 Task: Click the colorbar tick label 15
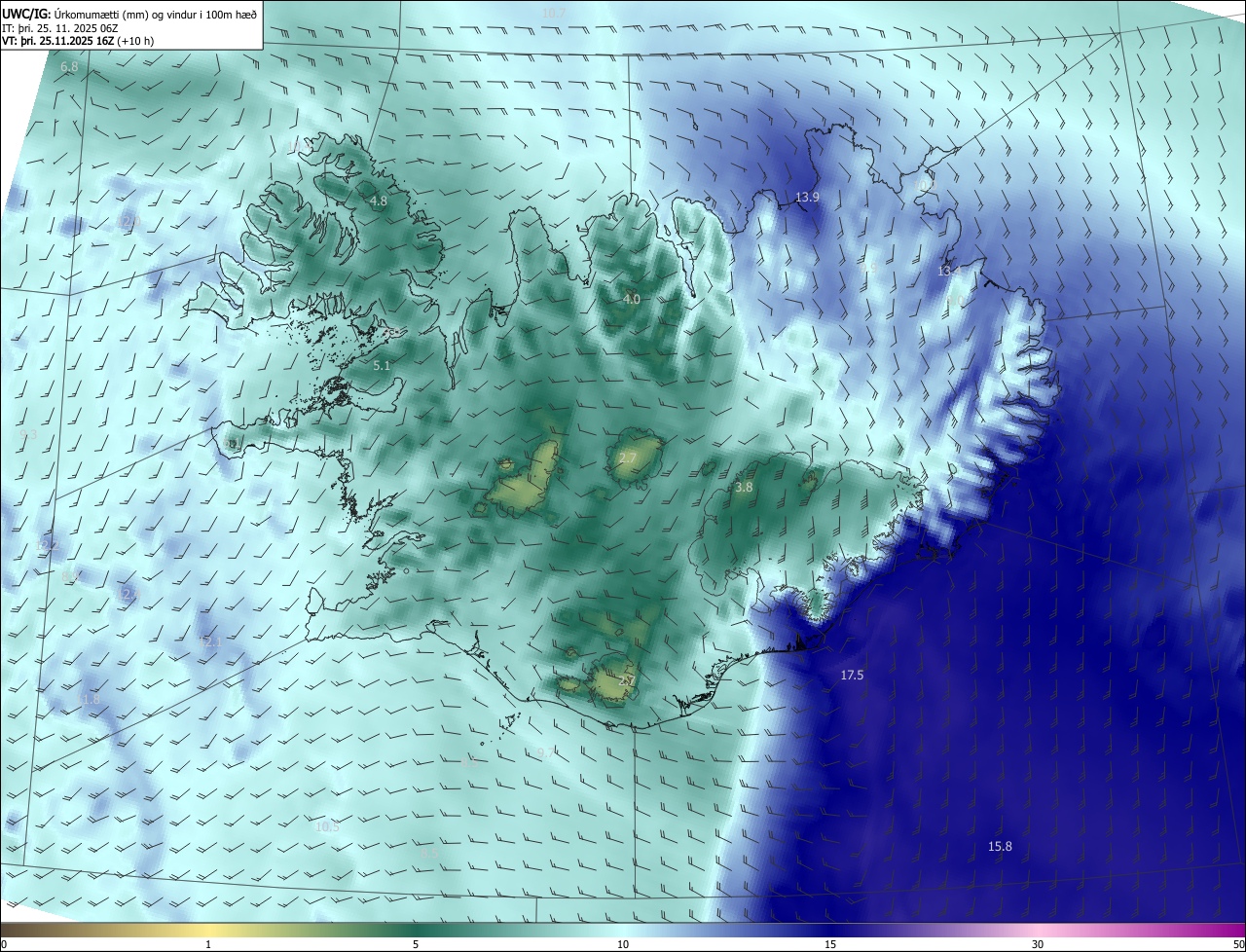[830, 944]
